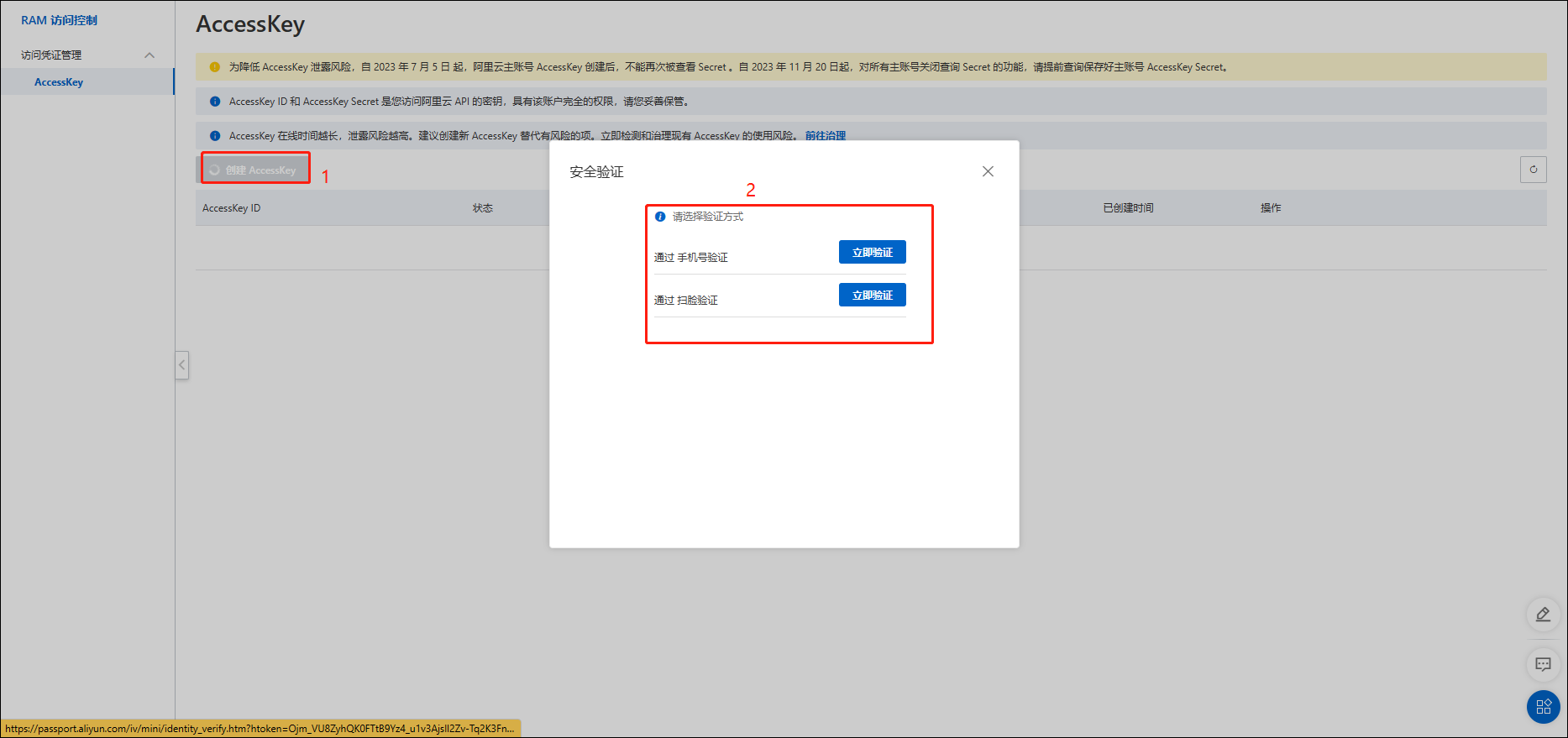Open the RAM 访问控制 sidebar title
Screen dimensions: 1568x738
point(59,20)
